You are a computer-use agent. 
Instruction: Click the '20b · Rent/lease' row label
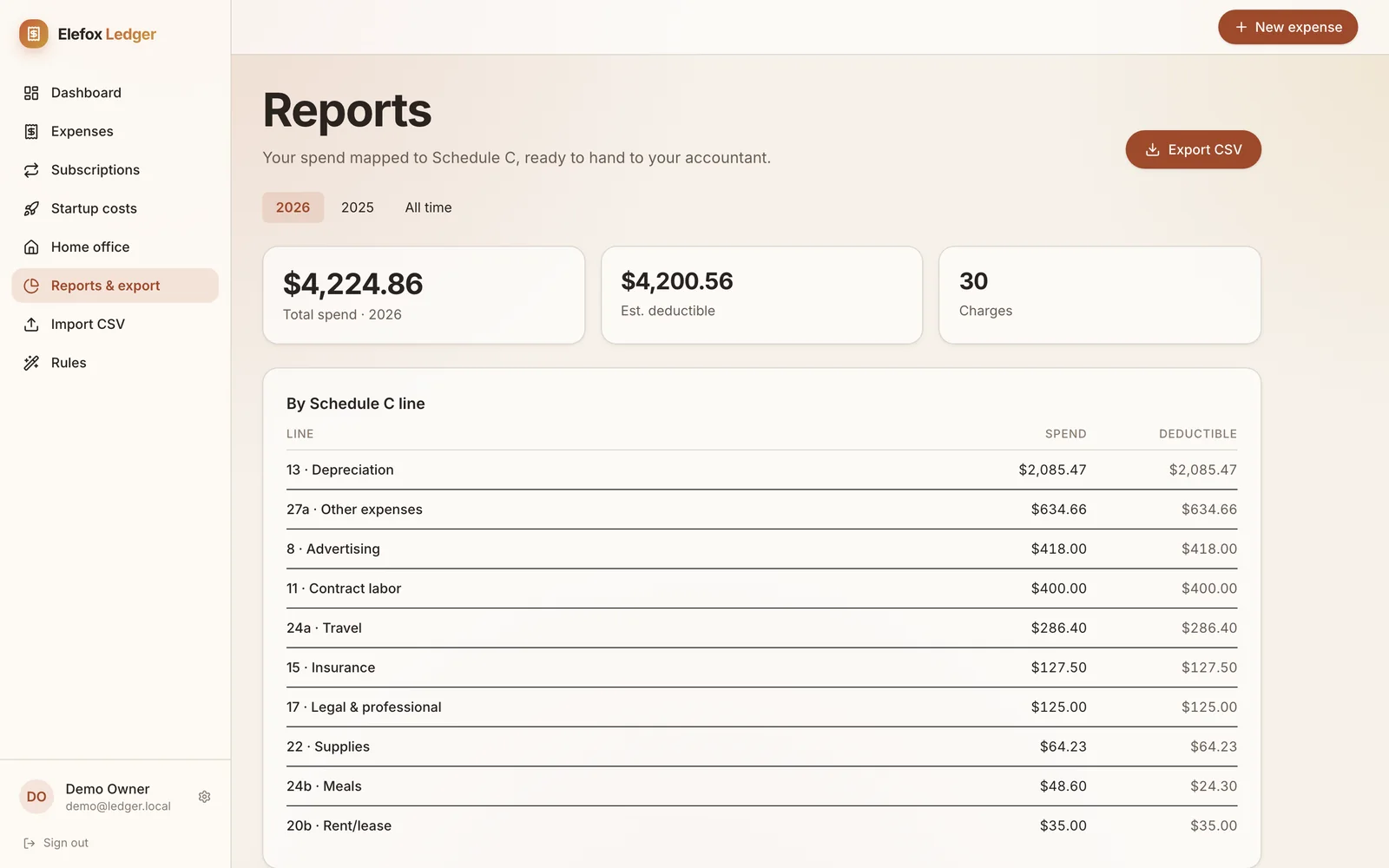click(339, 825)
